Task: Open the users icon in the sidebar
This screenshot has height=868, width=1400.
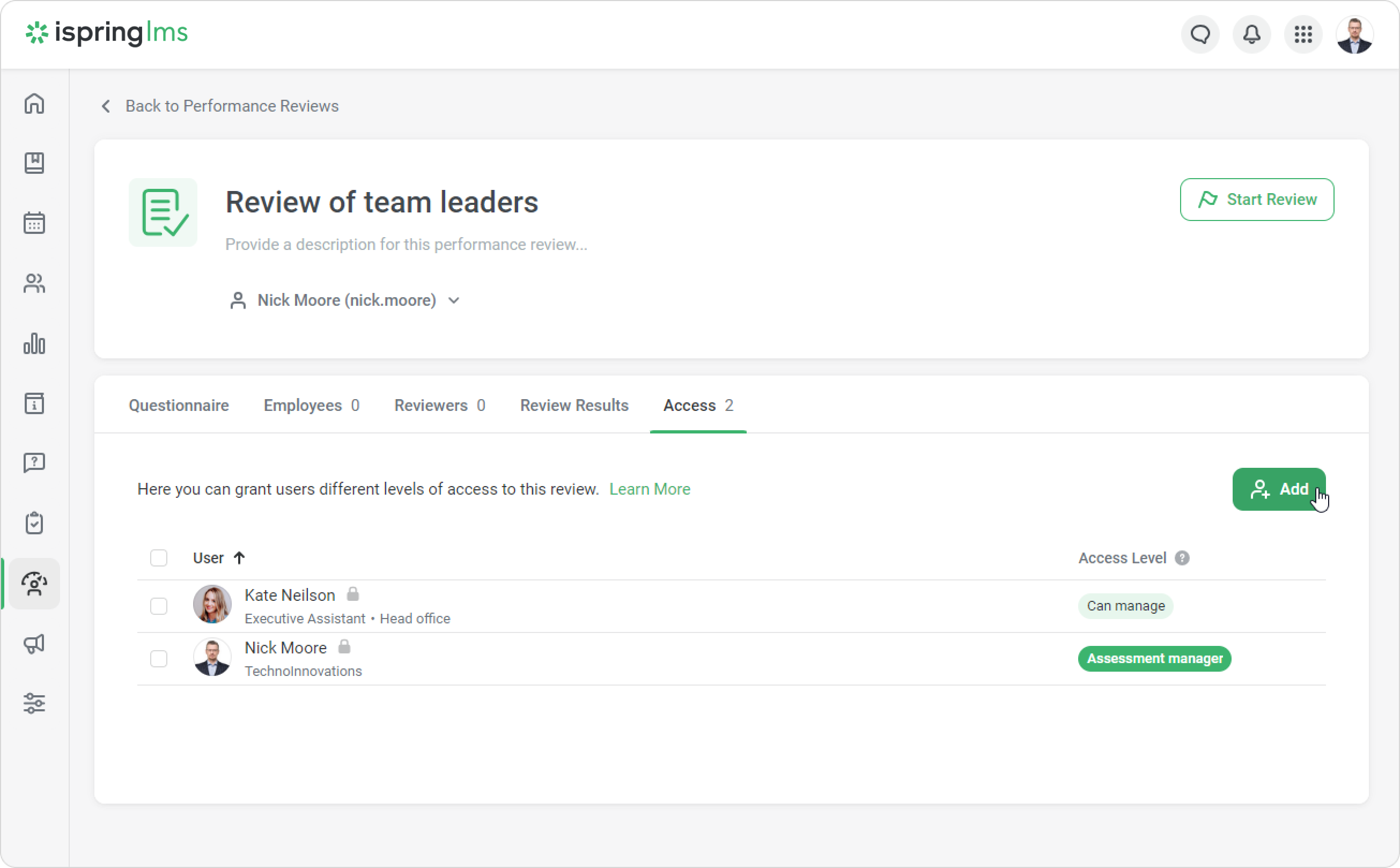Action: pos(34,283)
